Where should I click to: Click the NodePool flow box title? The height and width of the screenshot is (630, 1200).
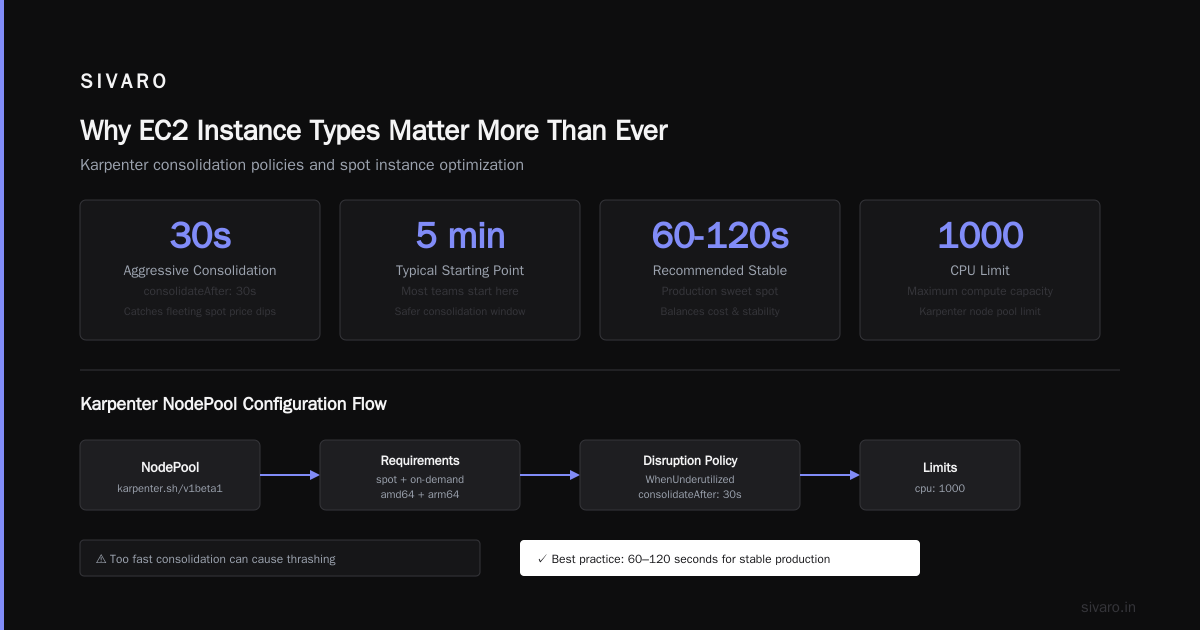pyautogui.click(x=170, y=467)
